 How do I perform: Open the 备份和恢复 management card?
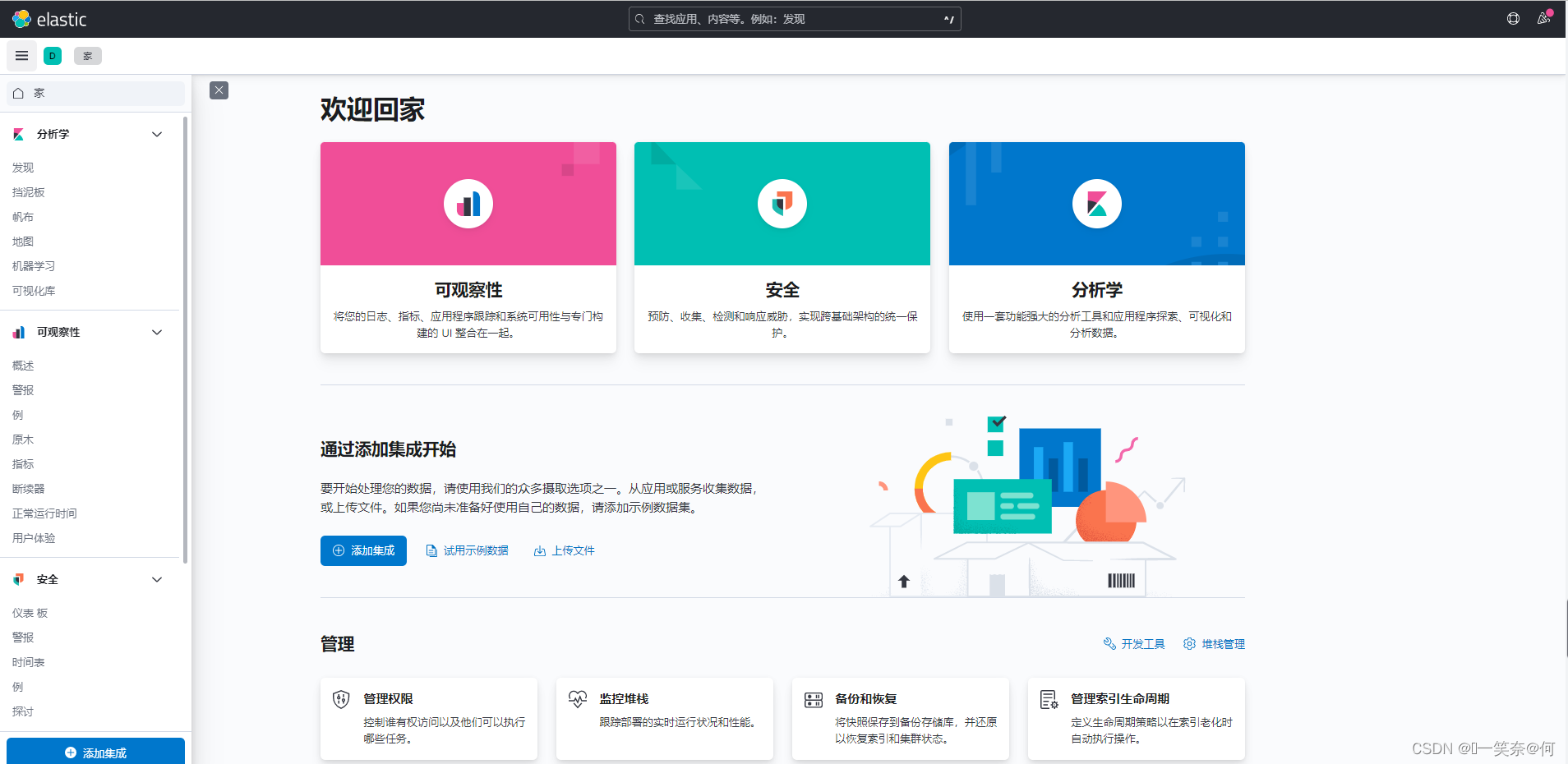(901, 719)
